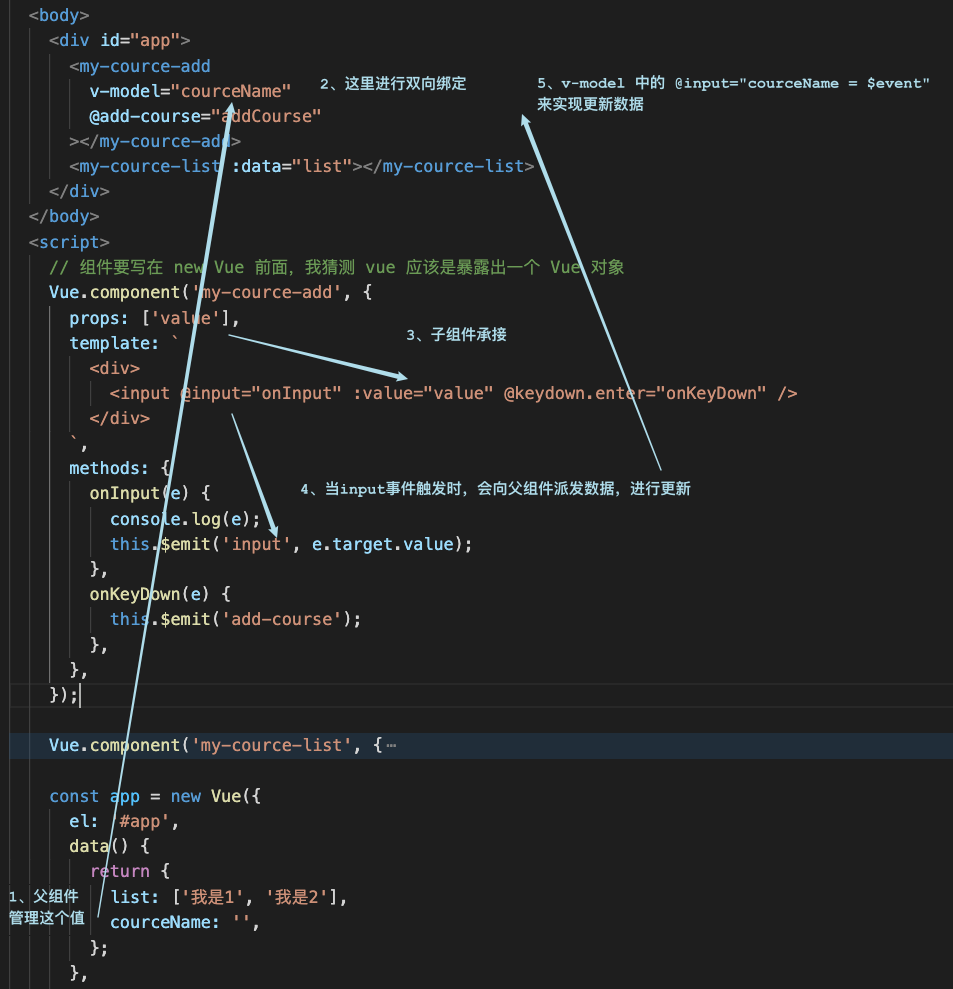Viewport: 953px width, 989px height.
Task: Click the @add-course="addCourse" attribute line
Action: (x=205, y=116)
